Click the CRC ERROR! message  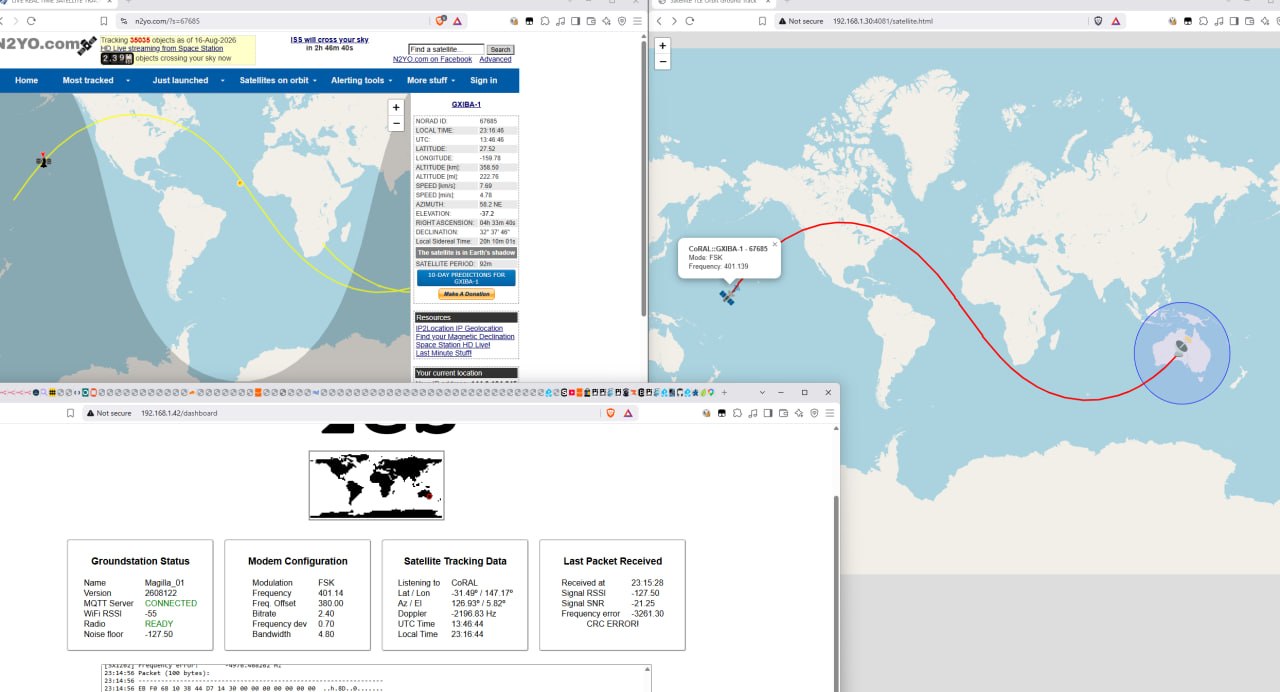click(612, 623)
